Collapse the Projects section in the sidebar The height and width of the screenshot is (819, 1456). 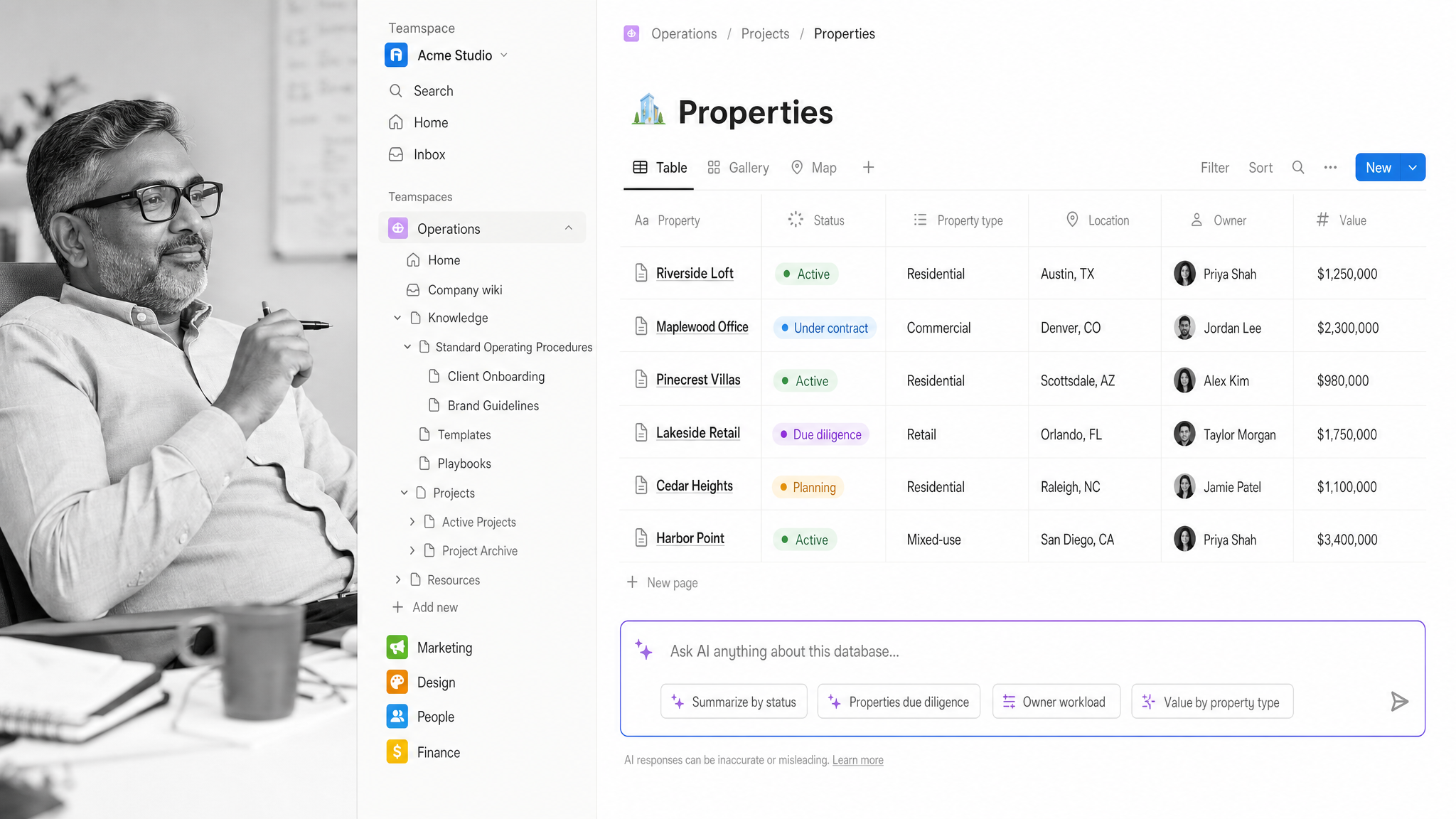tap(404, 493)
